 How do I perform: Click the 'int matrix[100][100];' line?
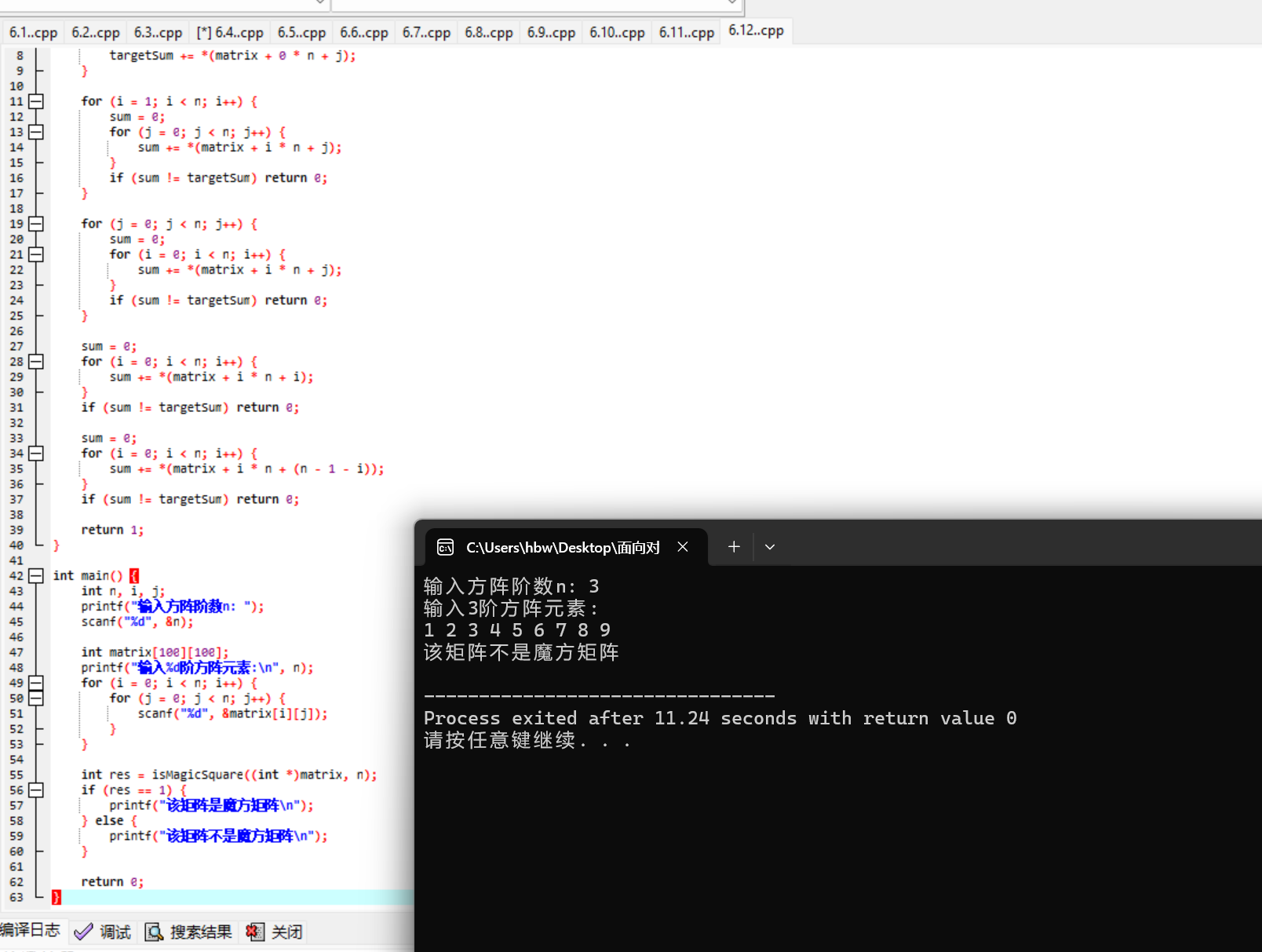click(155, 652)
